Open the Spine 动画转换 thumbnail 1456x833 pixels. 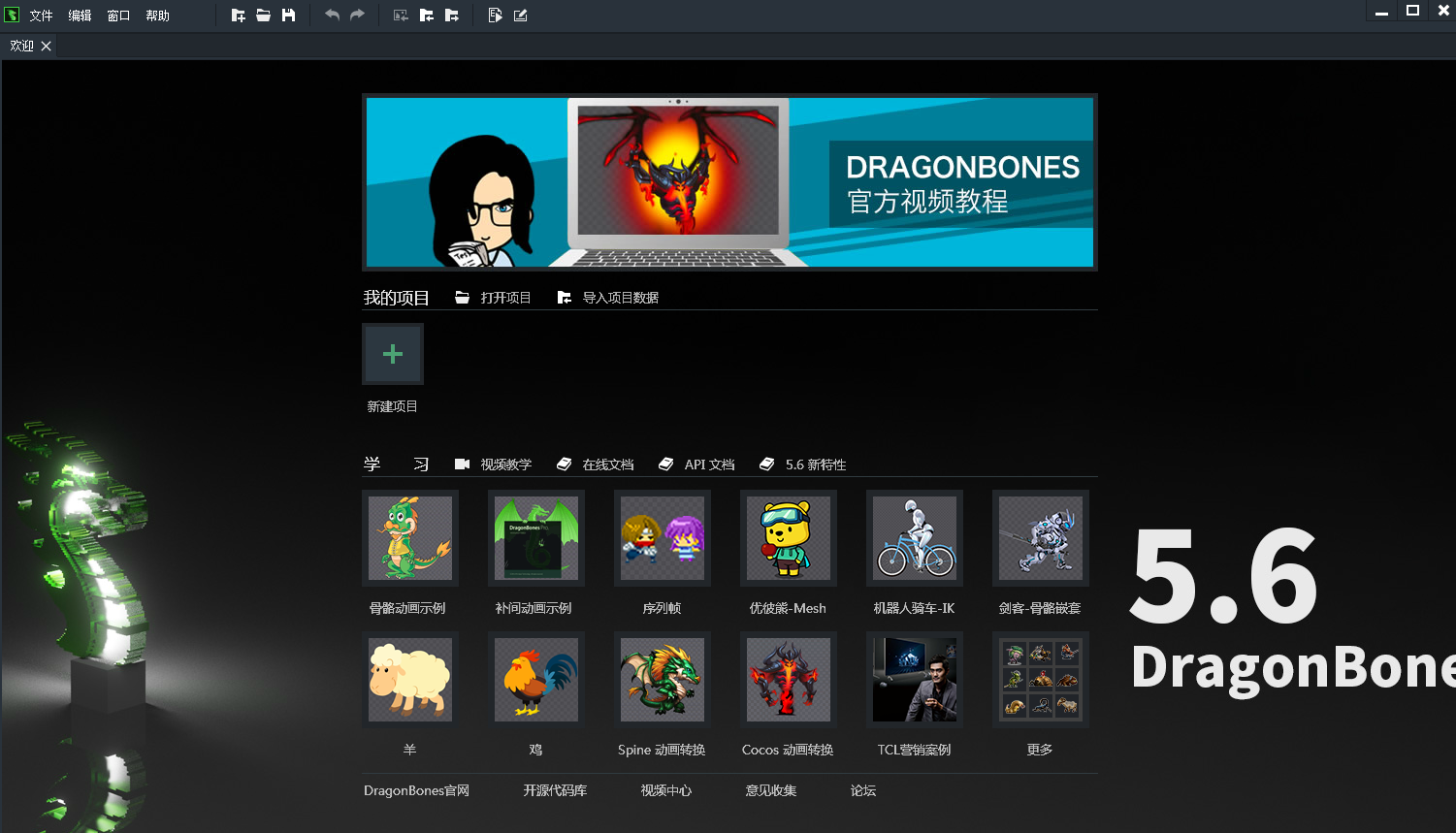pyautogui.click(x=663, y=680)
